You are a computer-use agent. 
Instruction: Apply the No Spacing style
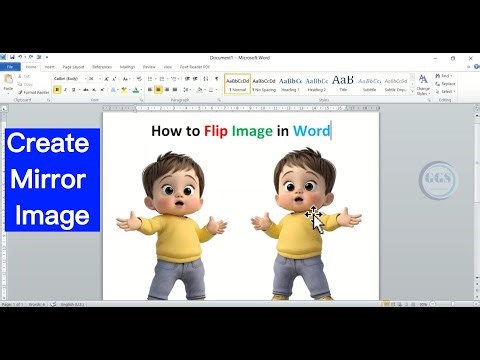tap(264, 84)
